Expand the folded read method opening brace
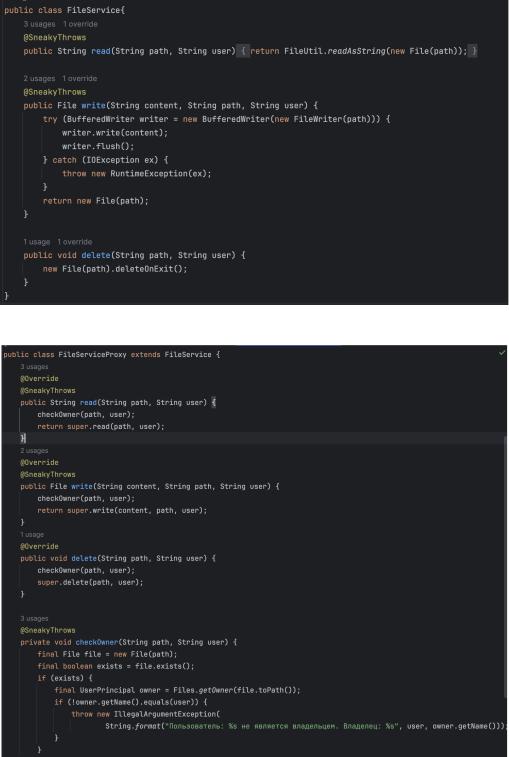This screenshot has width=509, height=757. coord(243,51)
